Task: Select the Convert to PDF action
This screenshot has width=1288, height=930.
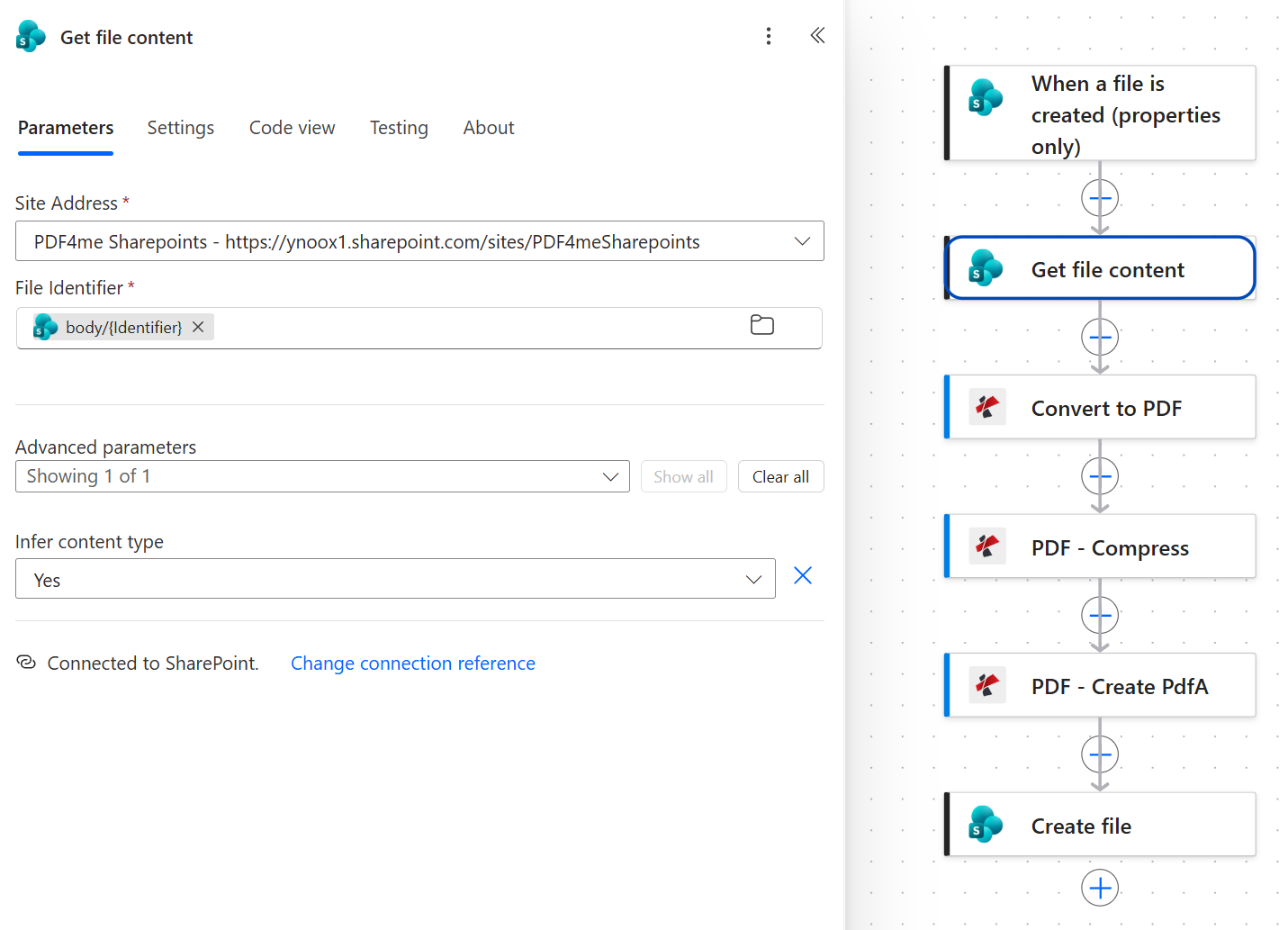Action: (x=1100, y=407)
